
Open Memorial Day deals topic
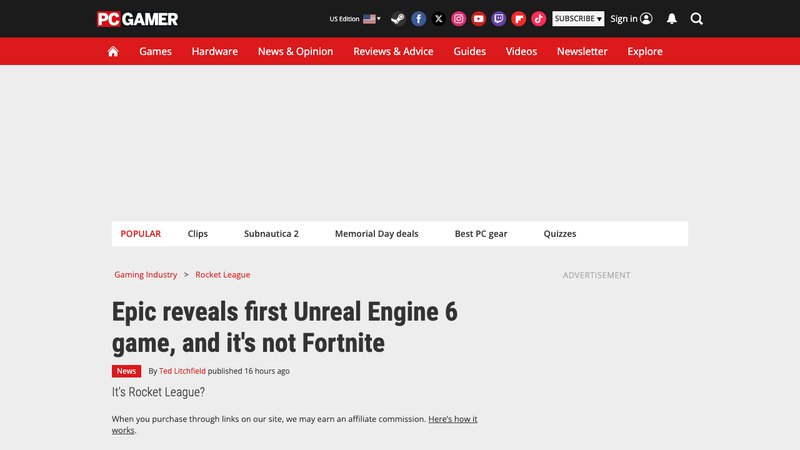click(377, 234)
